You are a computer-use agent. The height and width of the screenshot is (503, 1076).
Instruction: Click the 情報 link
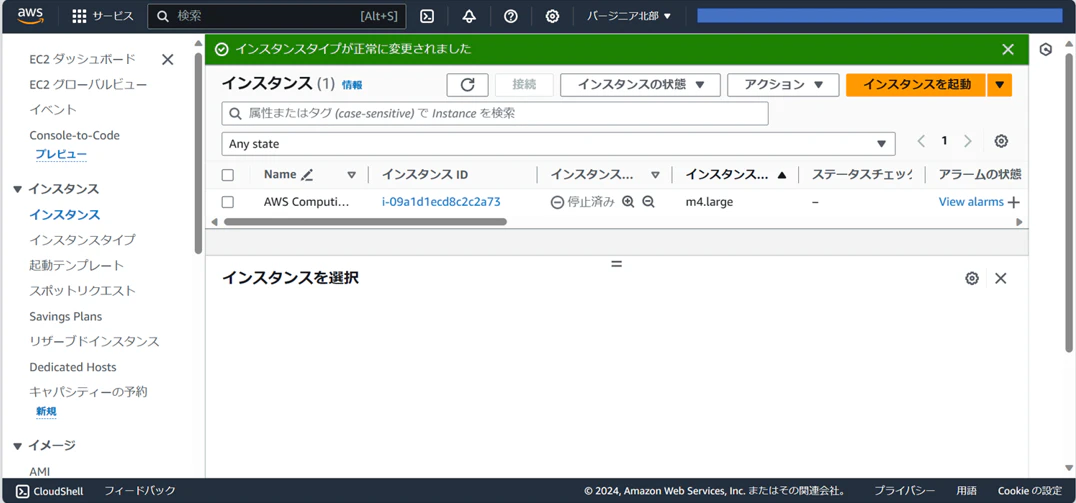coord(351,85)
